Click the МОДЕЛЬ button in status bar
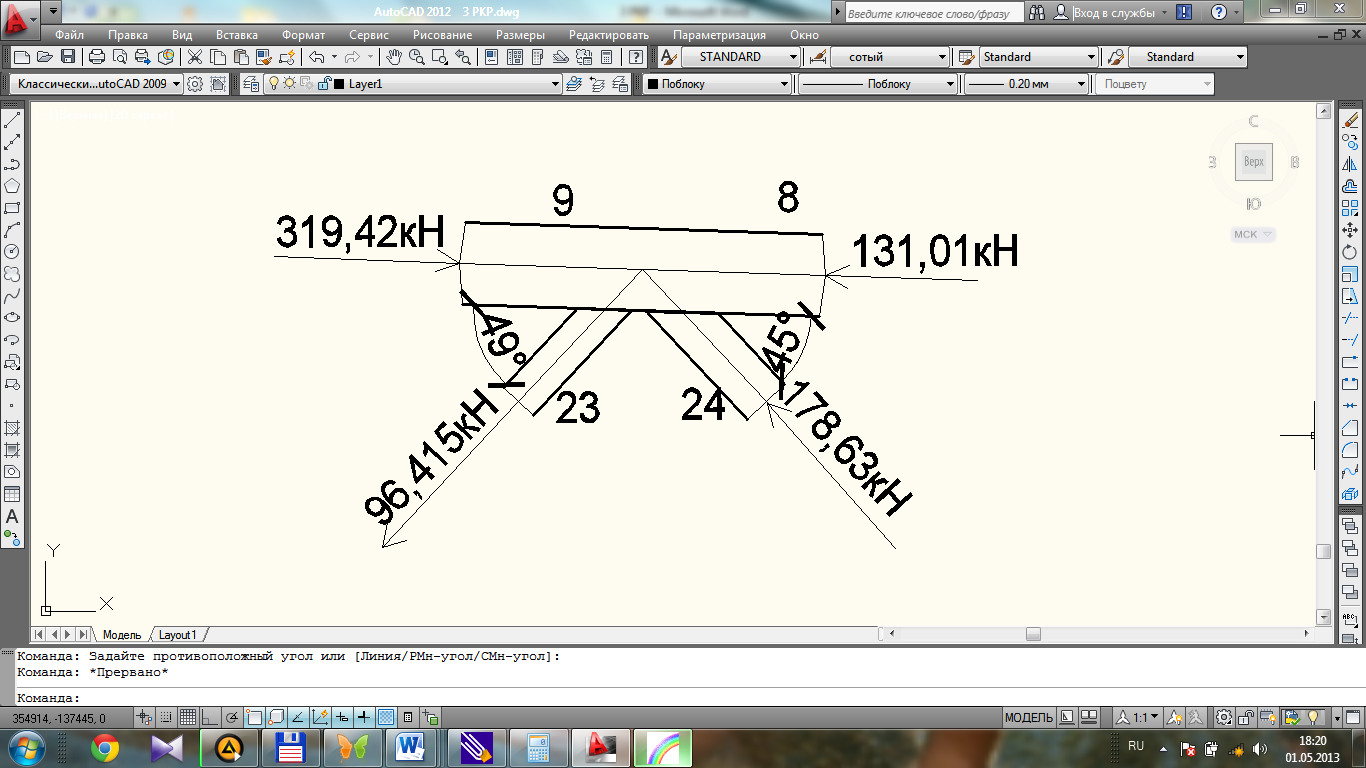 1028,717
